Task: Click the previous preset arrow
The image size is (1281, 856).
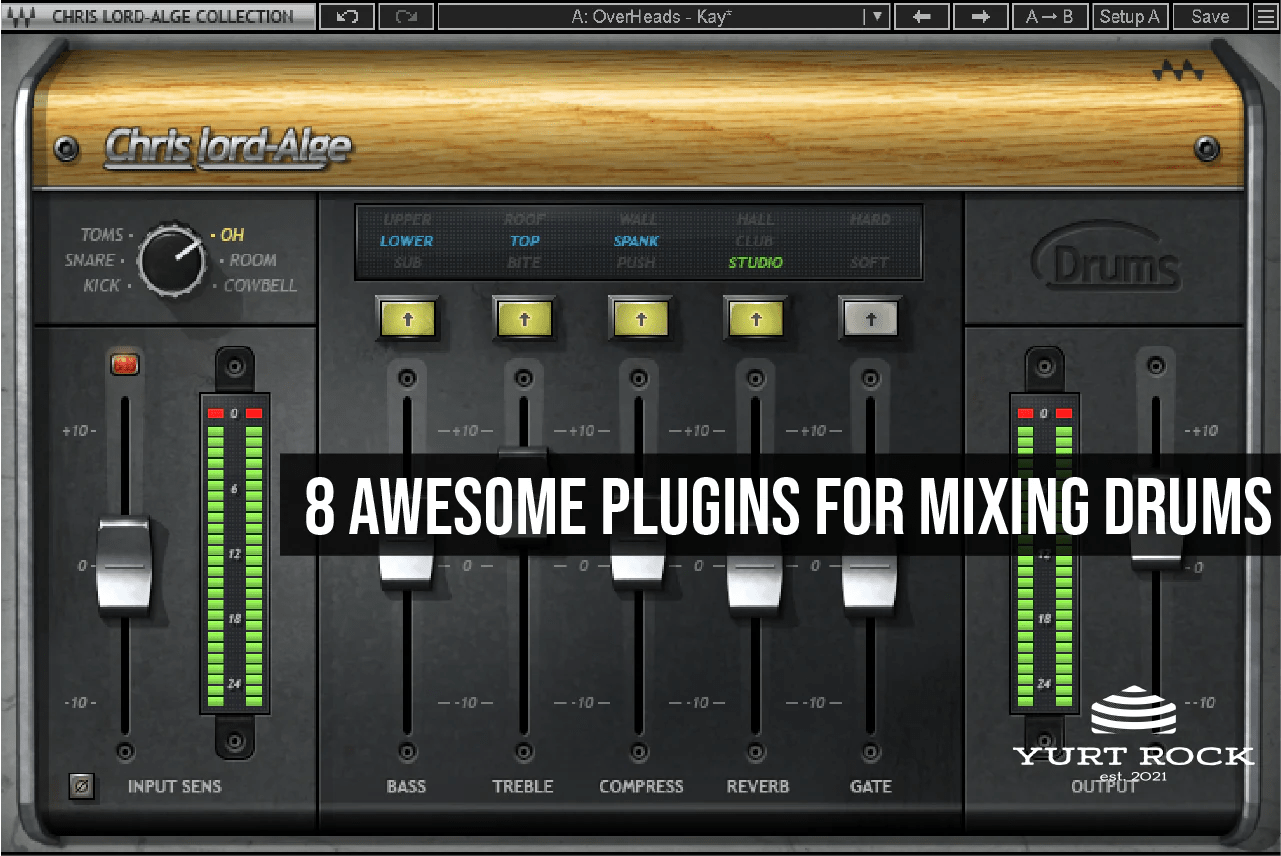Action: 921,16
